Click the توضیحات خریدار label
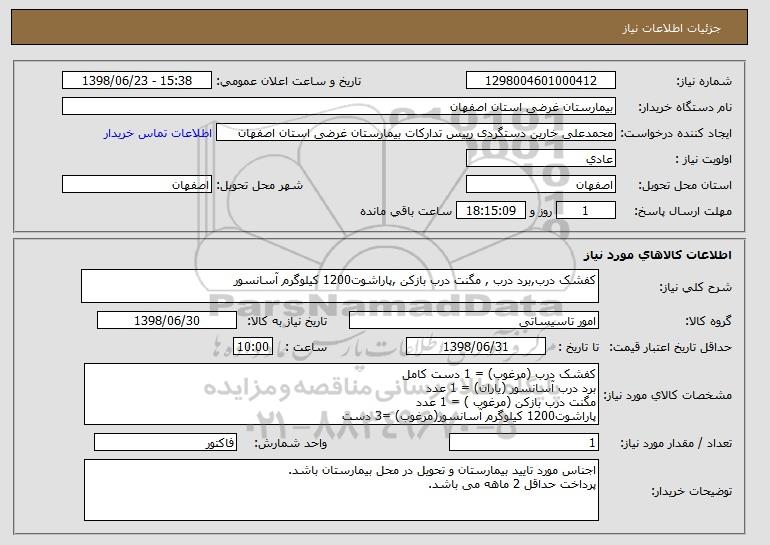This screenshot has height=545, width=770. point(691,491)
